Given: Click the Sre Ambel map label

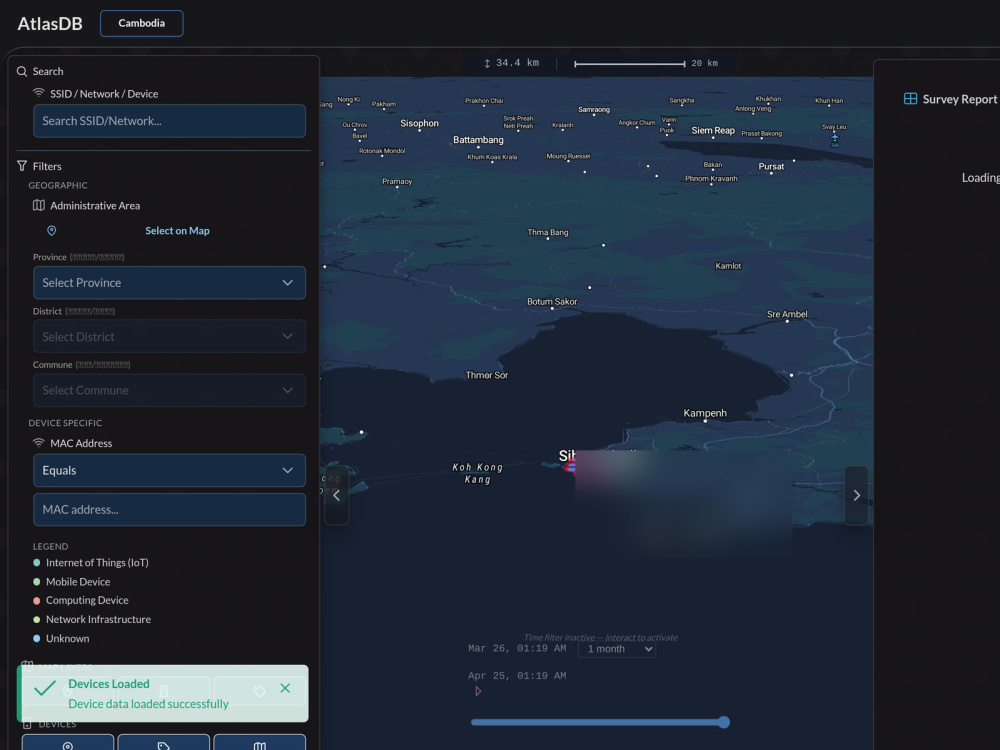Looking at the screenshot, I should 787,314.
